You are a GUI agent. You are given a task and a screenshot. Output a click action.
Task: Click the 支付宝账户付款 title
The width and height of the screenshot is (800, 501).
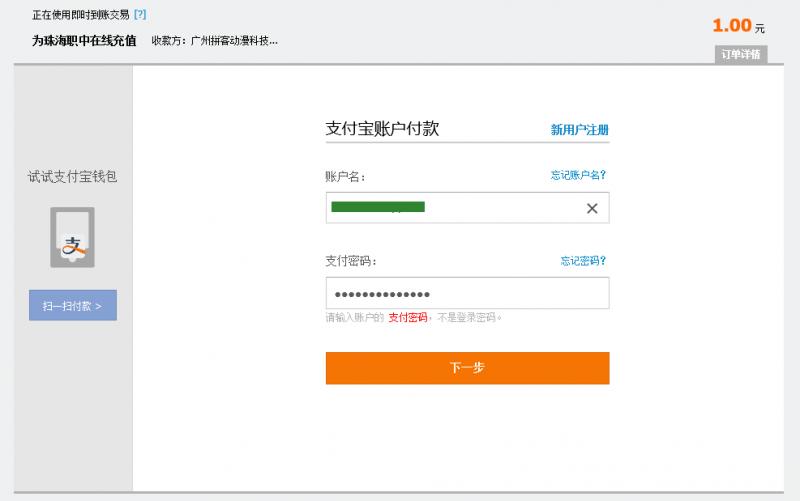382,128
